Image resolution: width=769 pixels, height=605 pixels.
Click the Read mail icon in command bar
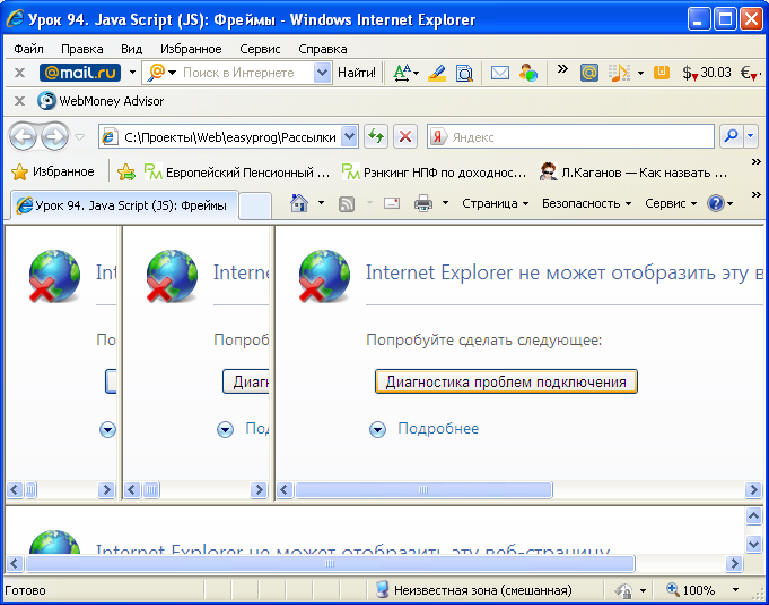coord(392,203)
